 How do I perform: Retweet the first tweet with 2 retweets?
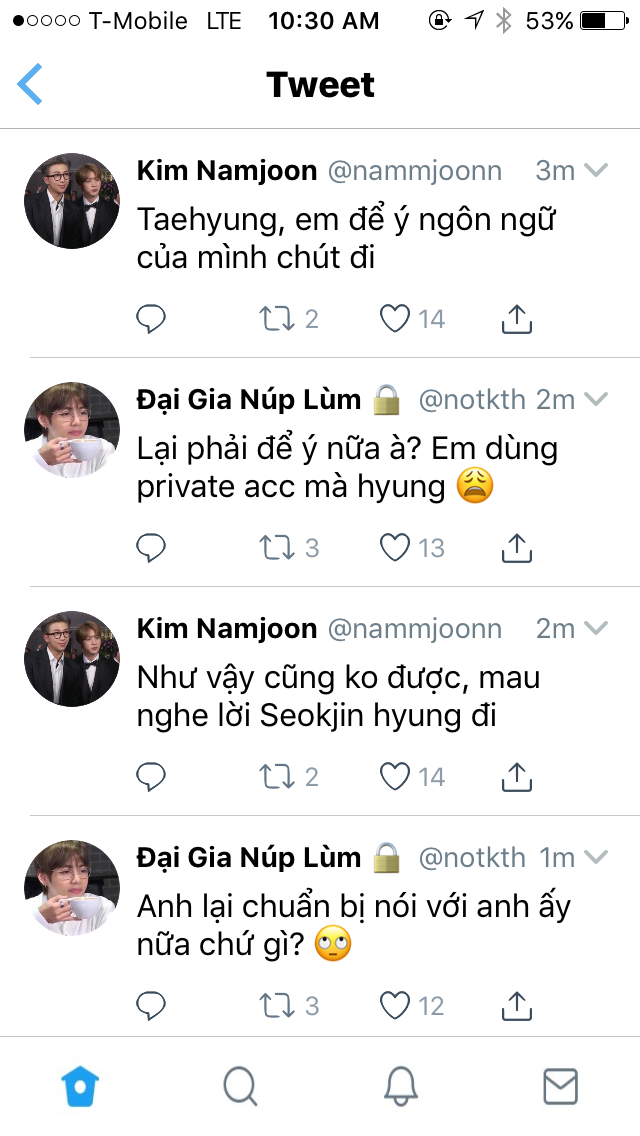(x=275, y=319)
